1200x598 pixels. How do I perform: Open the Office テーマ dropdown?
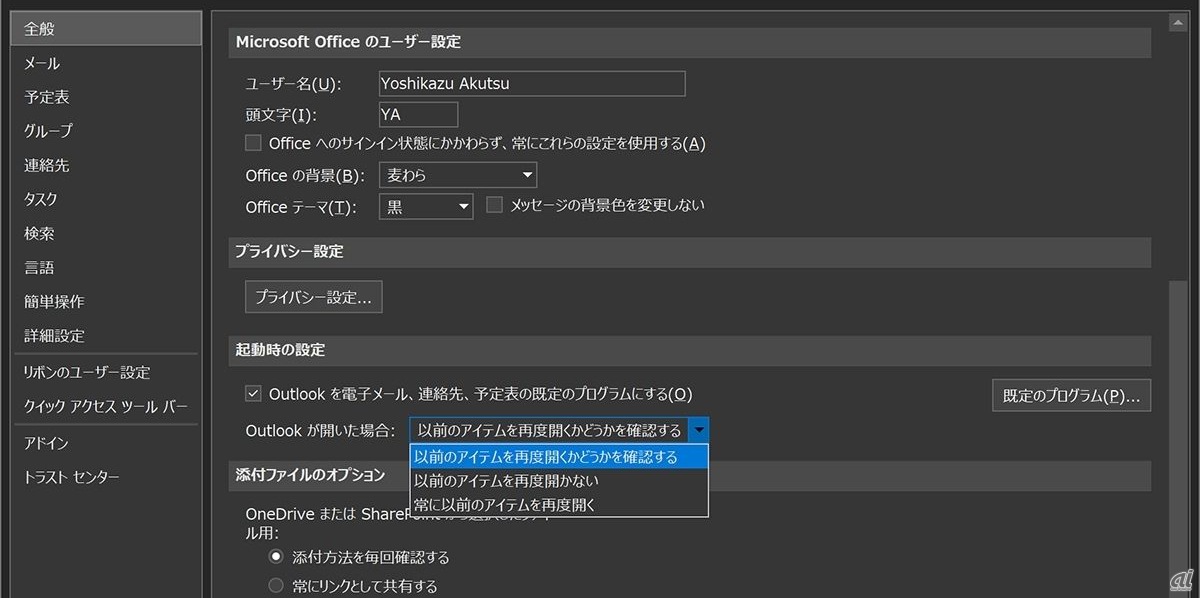426,207
